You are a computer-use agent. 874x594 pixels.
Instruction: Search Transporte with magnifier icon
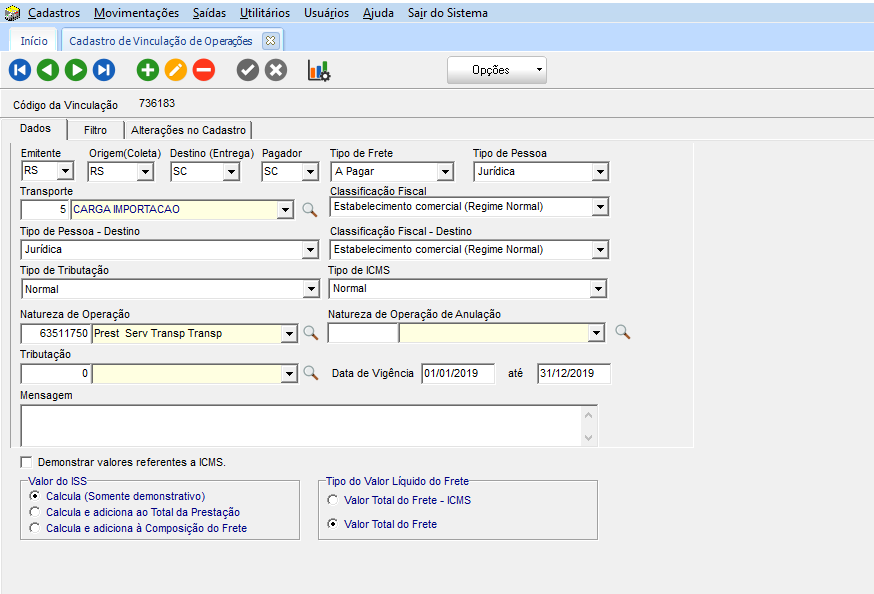(x=310, y=209)
